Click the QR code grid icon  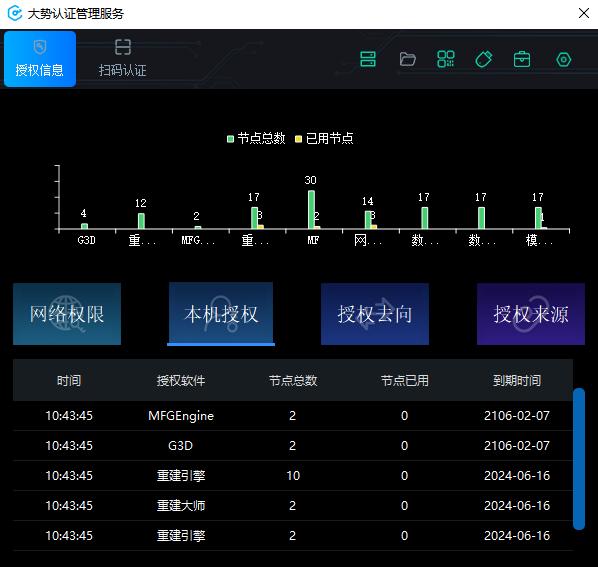pos(446,59)
